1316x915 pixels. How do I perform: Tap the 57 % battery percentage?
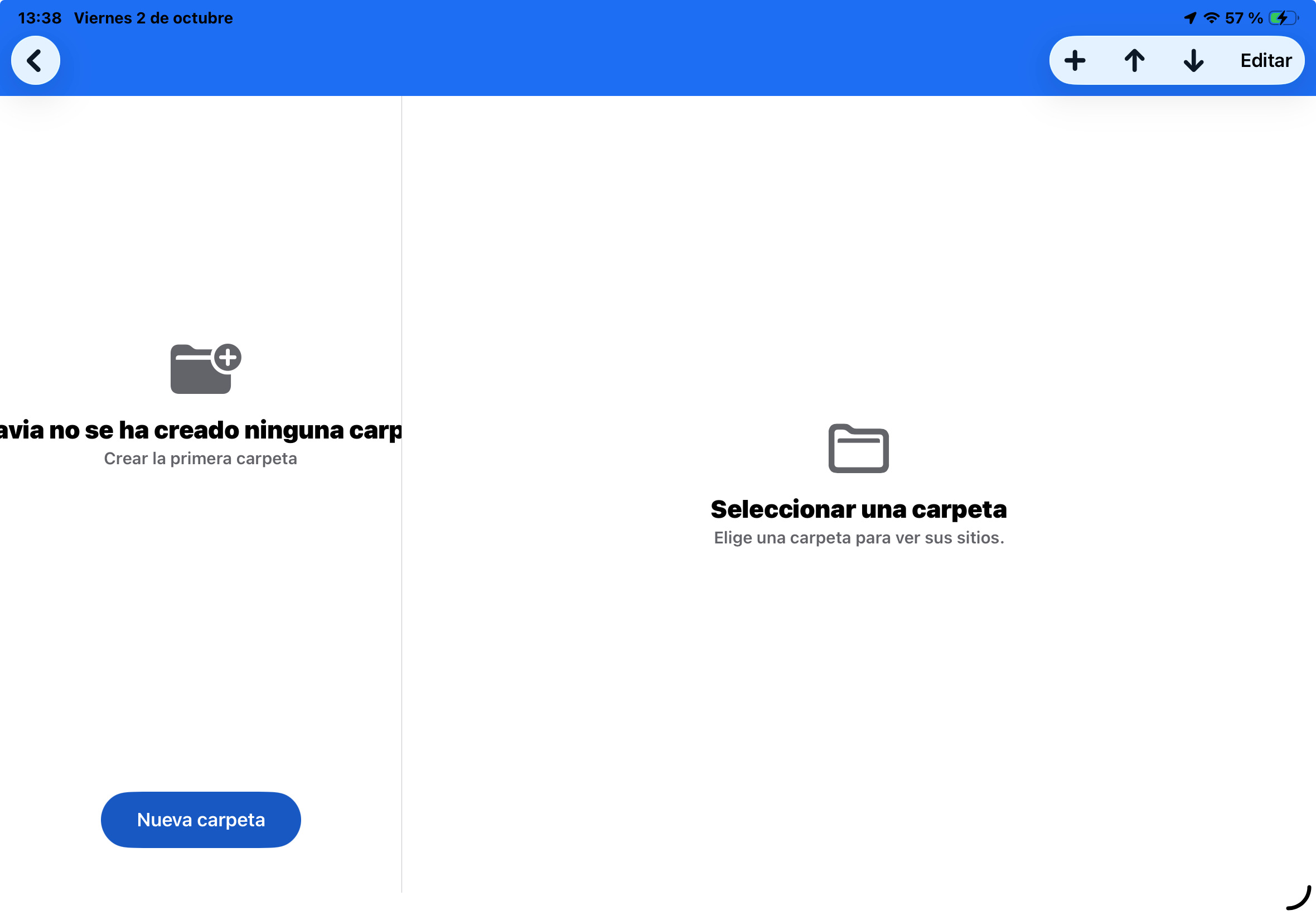[1244, 18]
